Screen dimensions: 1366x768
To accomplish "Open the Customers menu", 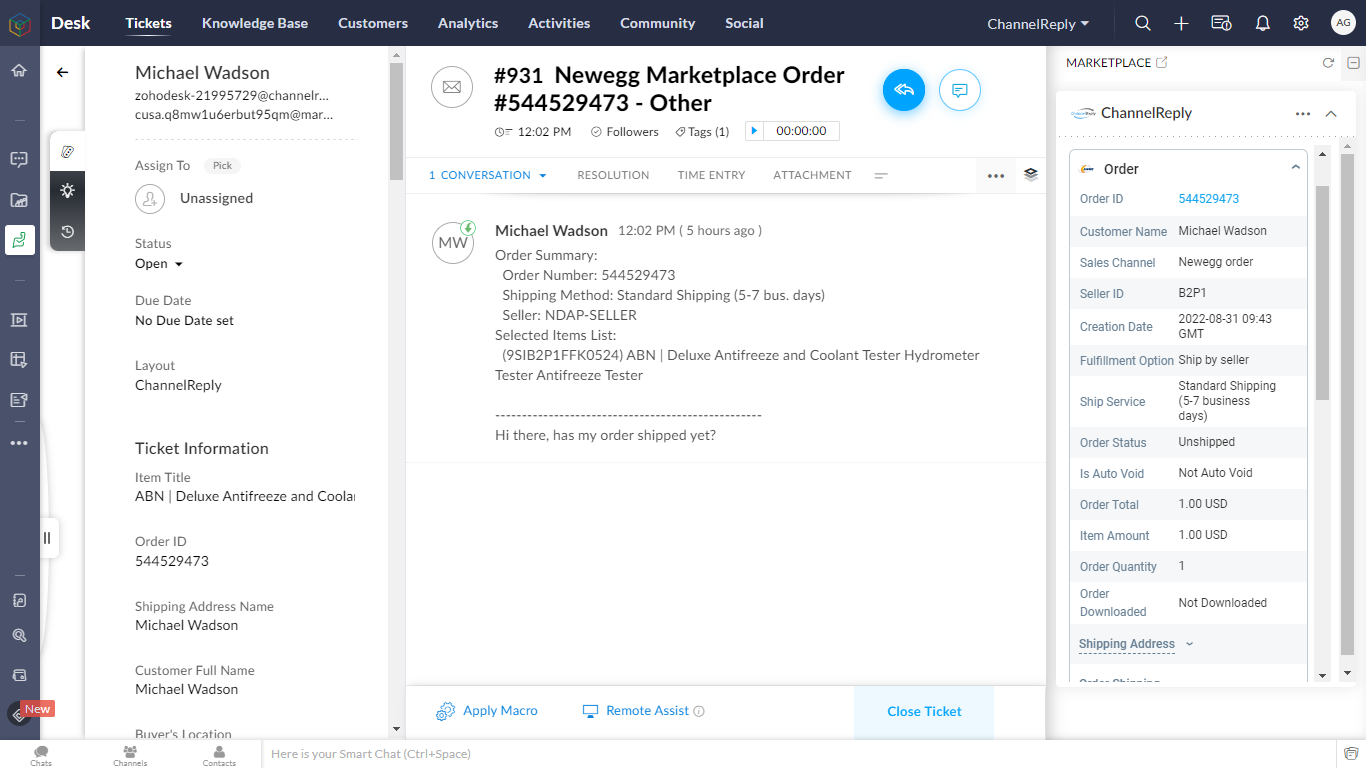I will 373,23.
